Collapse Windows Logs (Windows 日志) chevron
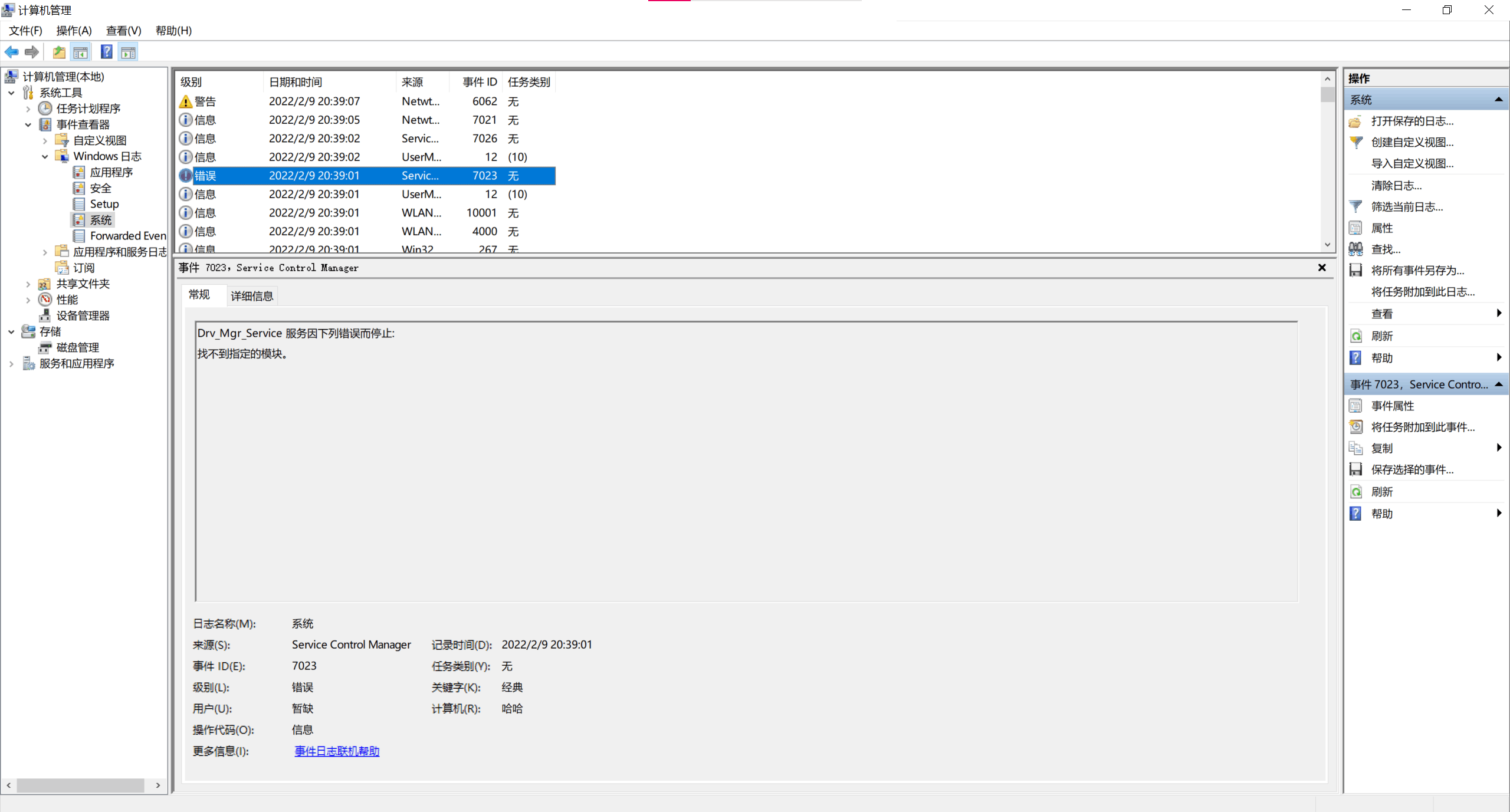Image resolution: width=1510 pixels, height=812 pixels. click(45, 156)
